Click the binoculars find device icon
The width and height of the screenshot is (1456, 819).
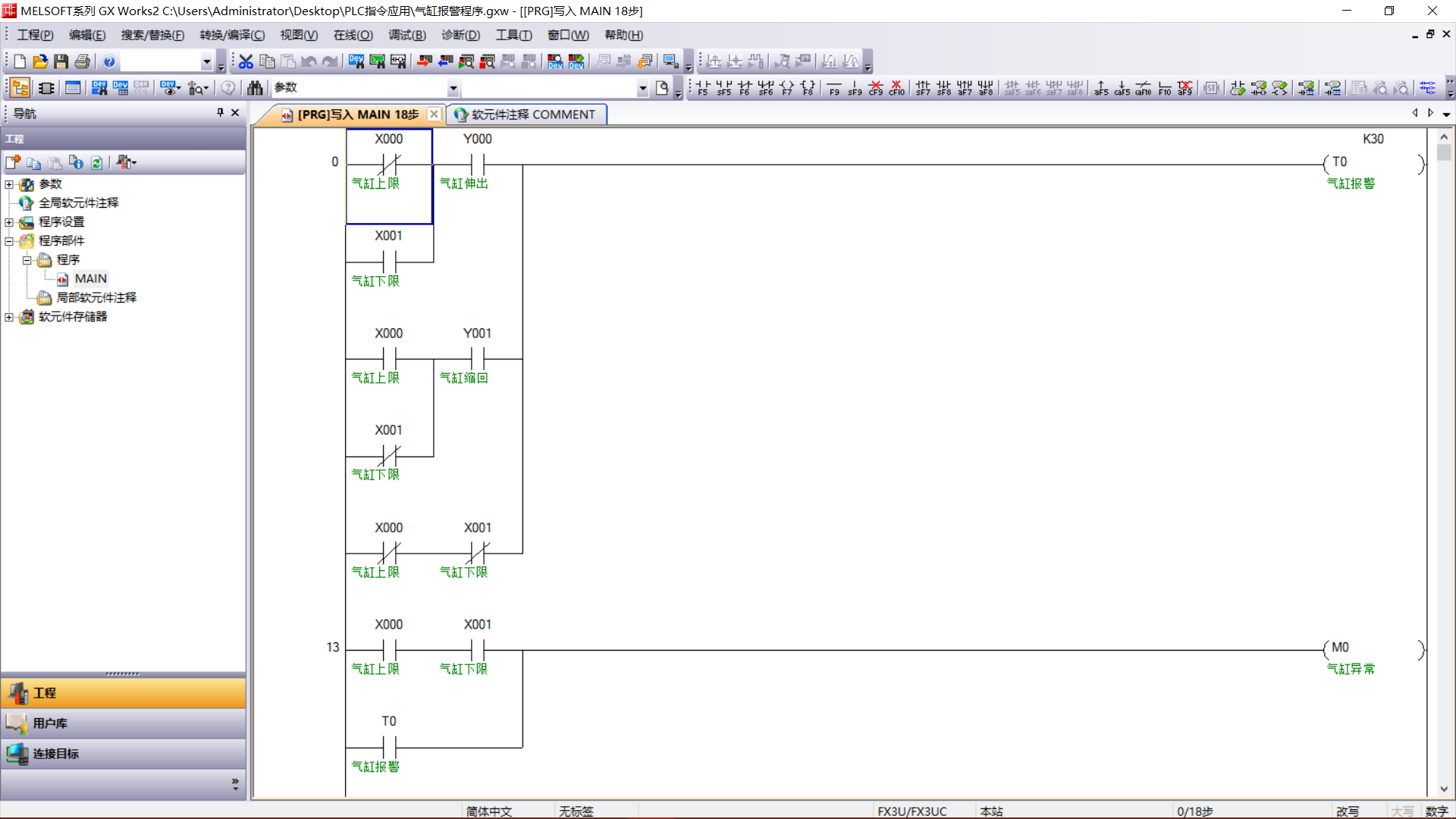(255, 88)
